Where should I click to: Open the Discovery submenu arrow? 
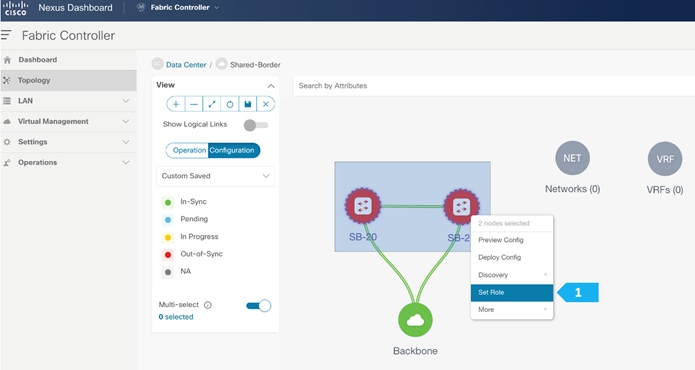[x=546, y=275]
